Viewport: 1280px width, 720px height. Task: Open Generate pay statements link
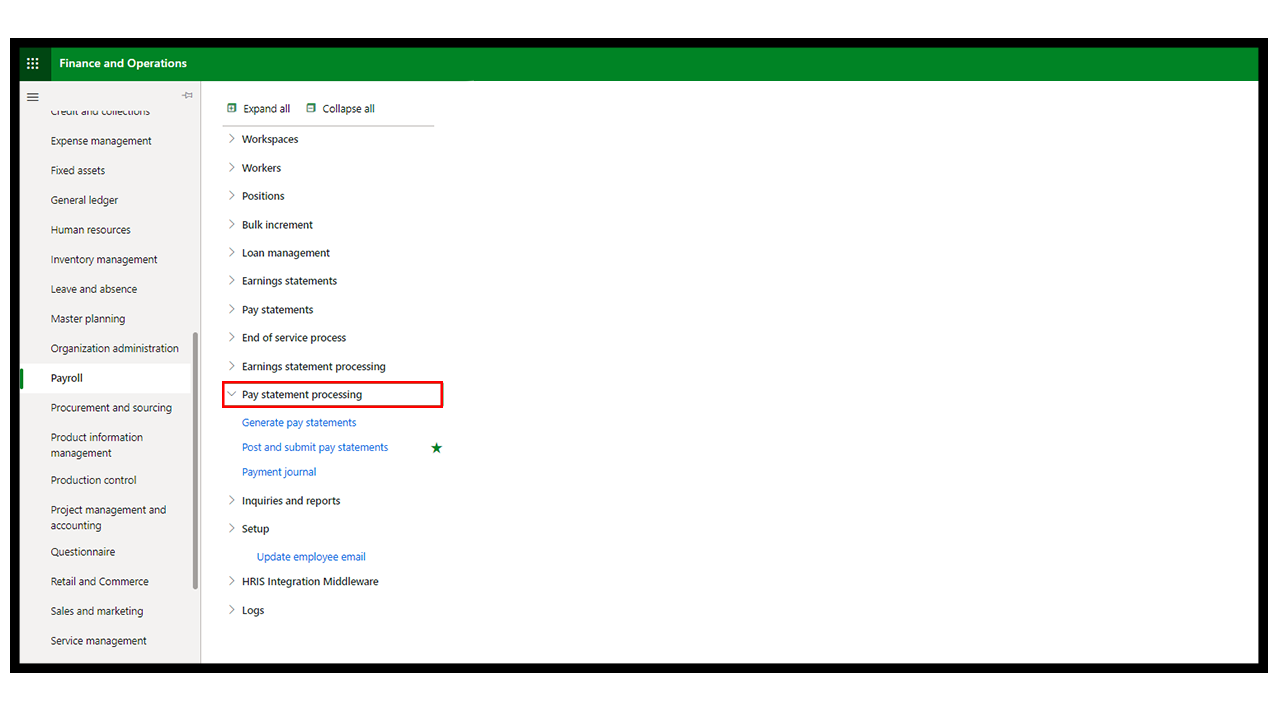click(299, 423)
